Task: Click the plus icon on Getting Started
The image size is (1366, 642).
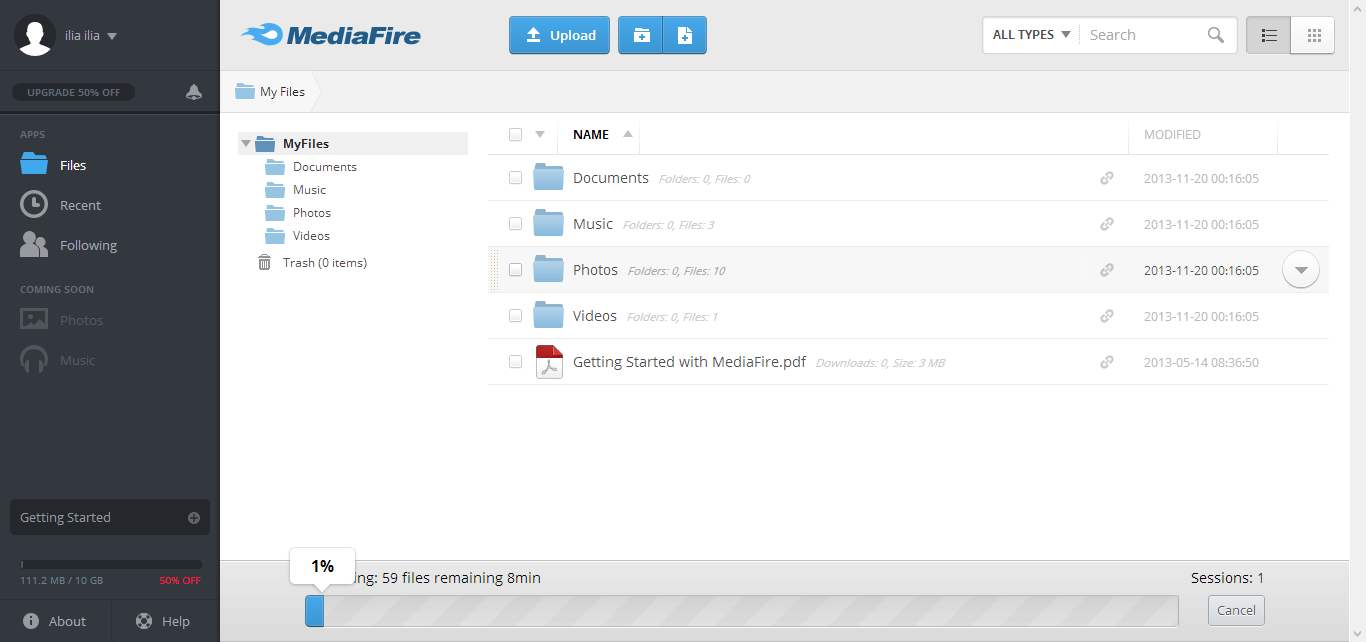Action: (194, 518)
